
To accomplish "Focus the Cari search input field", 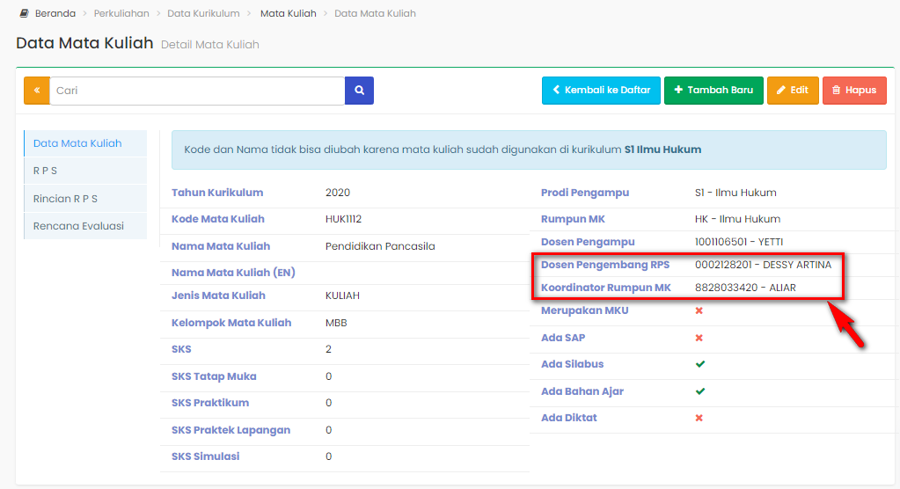I will 198,90.
